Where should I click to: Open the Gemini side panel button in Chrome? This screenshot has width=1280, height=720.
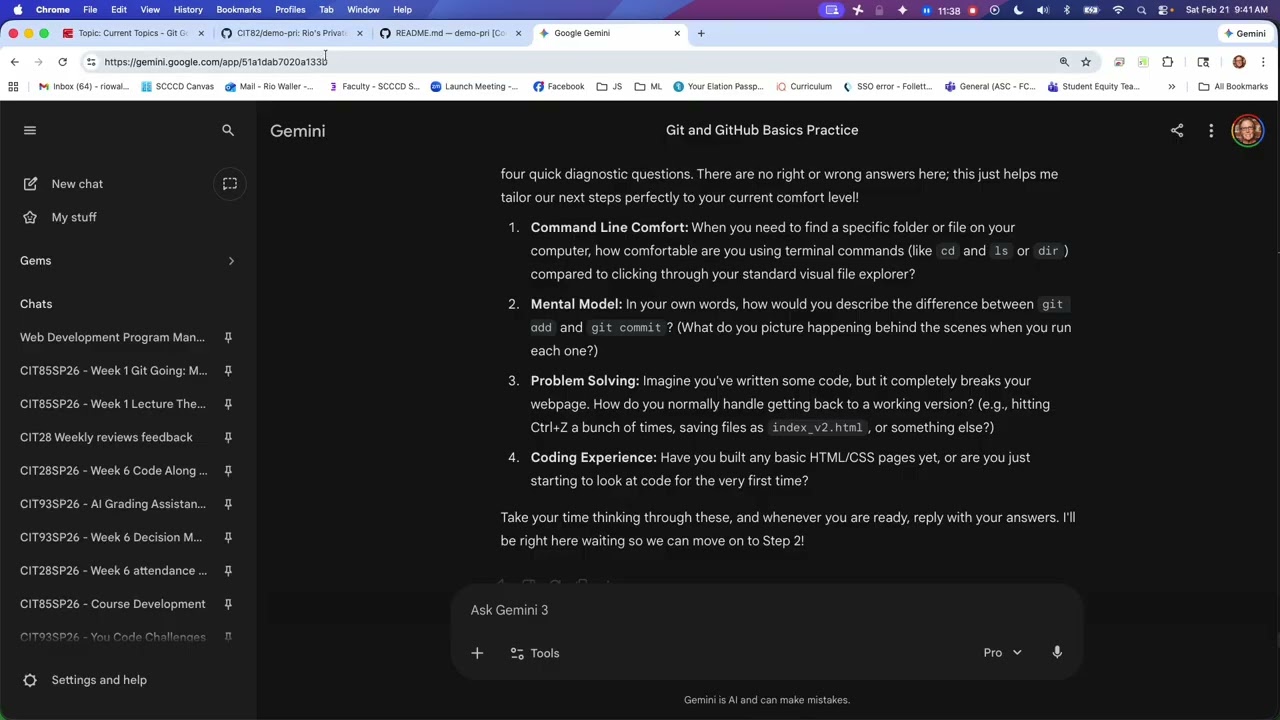[1246, 33]
